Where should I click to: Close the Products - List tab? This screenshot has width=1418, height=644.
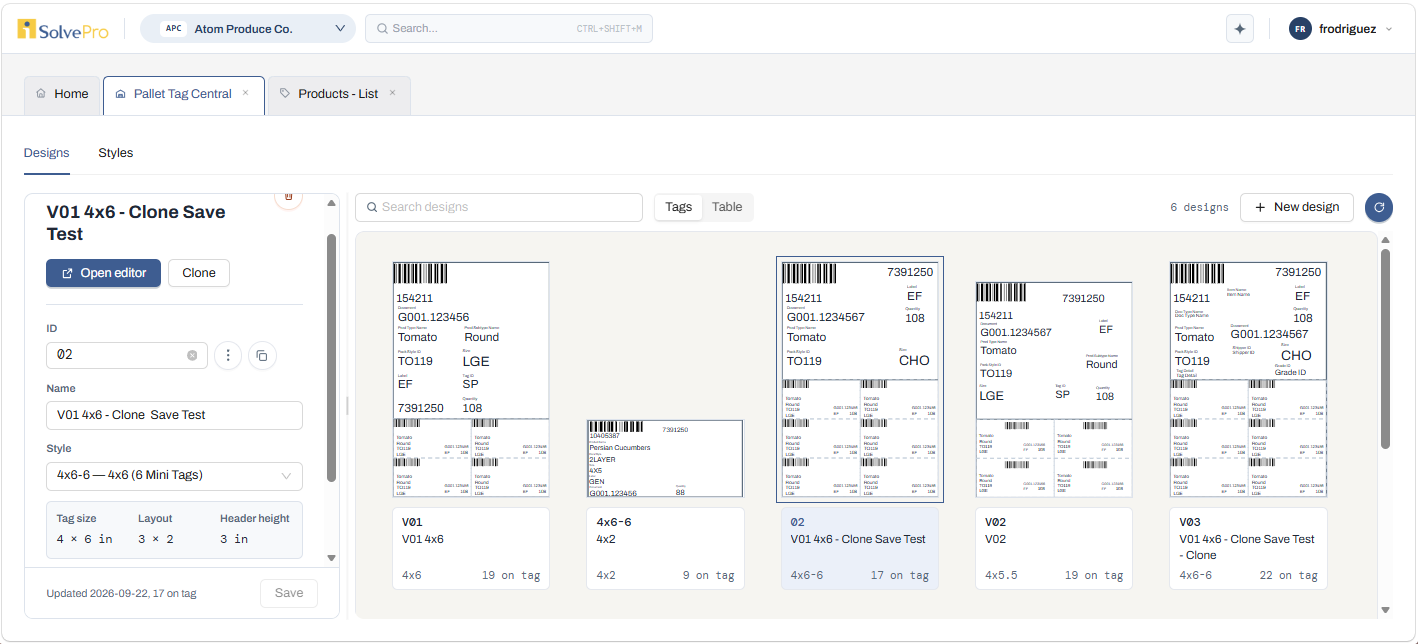pos(392,93)
